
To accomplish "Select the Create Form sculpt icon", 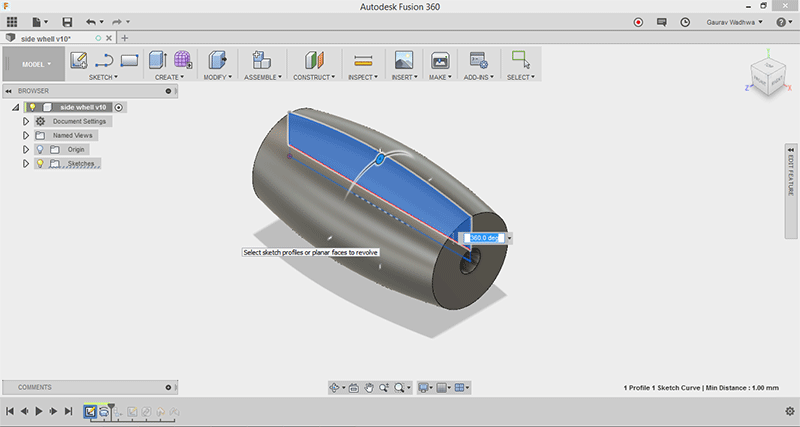I will pyautogui.click(x=182, y=60).
